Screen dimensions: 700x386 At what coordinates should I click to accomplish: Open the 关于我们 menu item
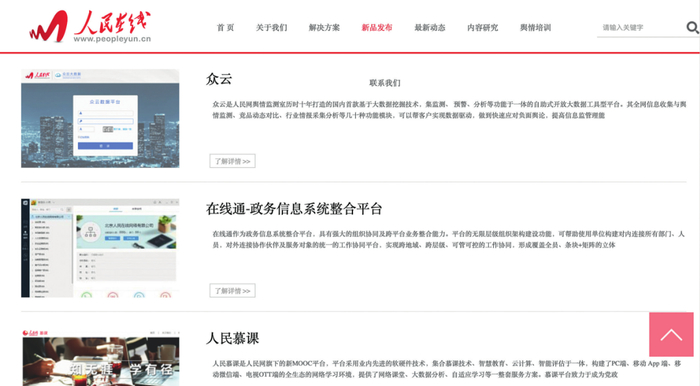click(271, 28)
